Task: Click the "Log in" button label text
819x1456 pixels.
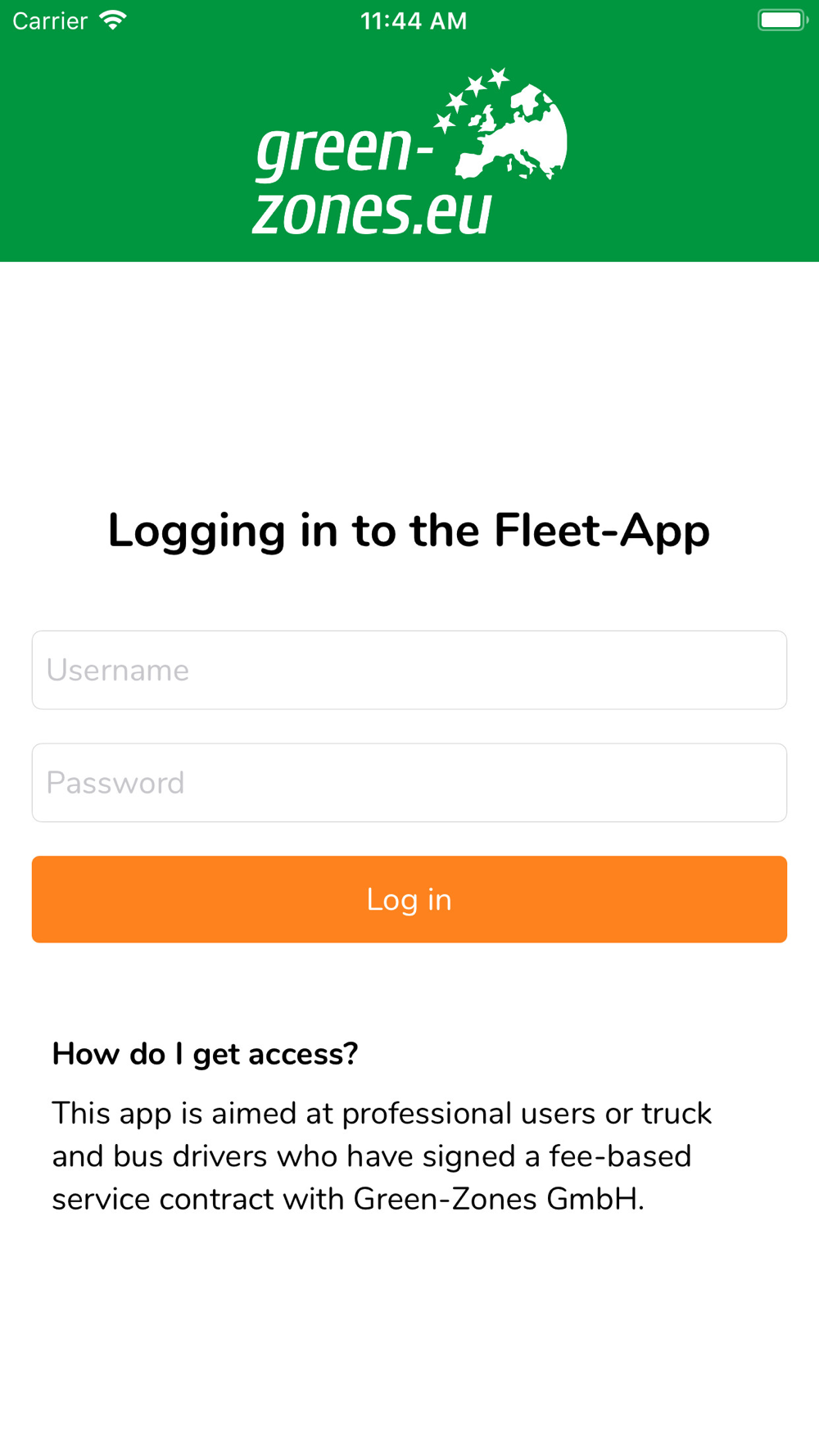Action: click(409, 900)
